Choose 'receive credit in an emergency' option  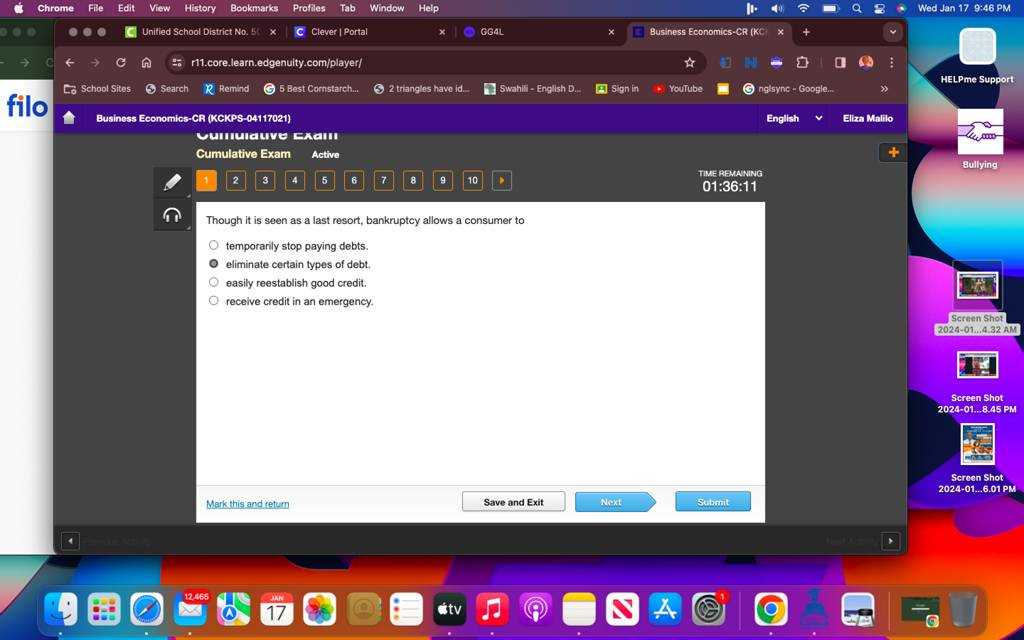[x=214, y=300]
